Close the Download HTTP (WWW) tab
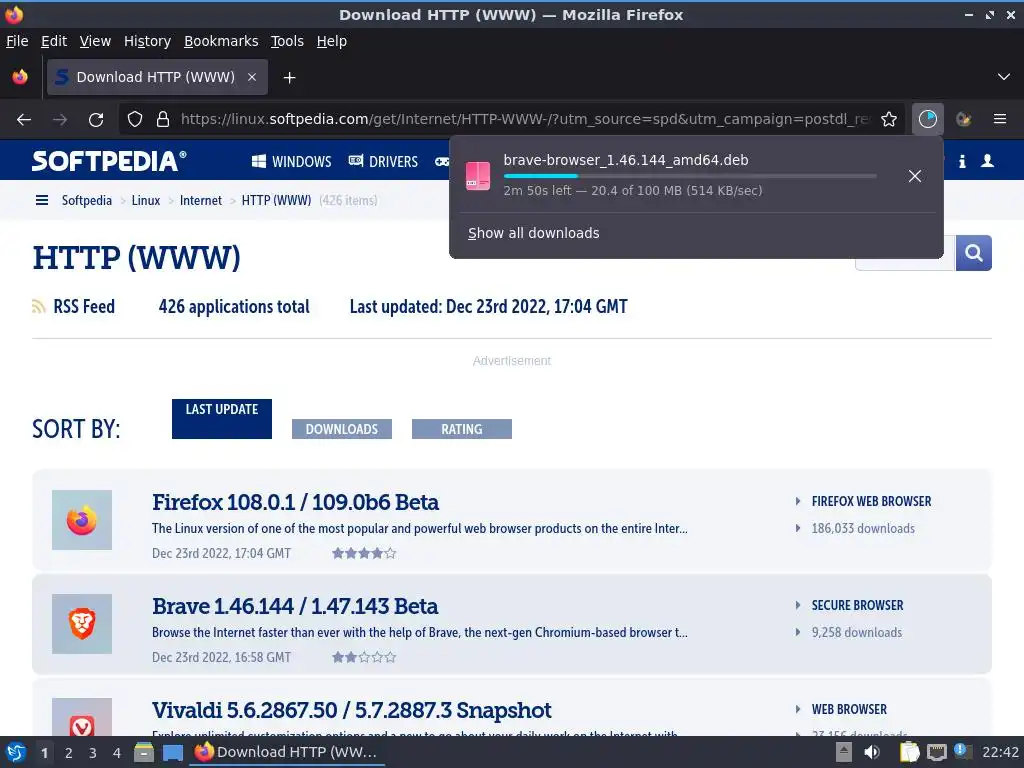Viewport: 1024px width, 768px height. [x=252, y=77]
